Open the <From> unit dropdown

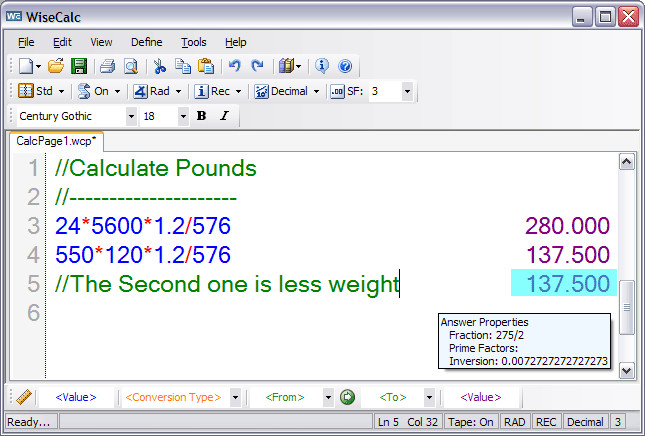point(328,397)
